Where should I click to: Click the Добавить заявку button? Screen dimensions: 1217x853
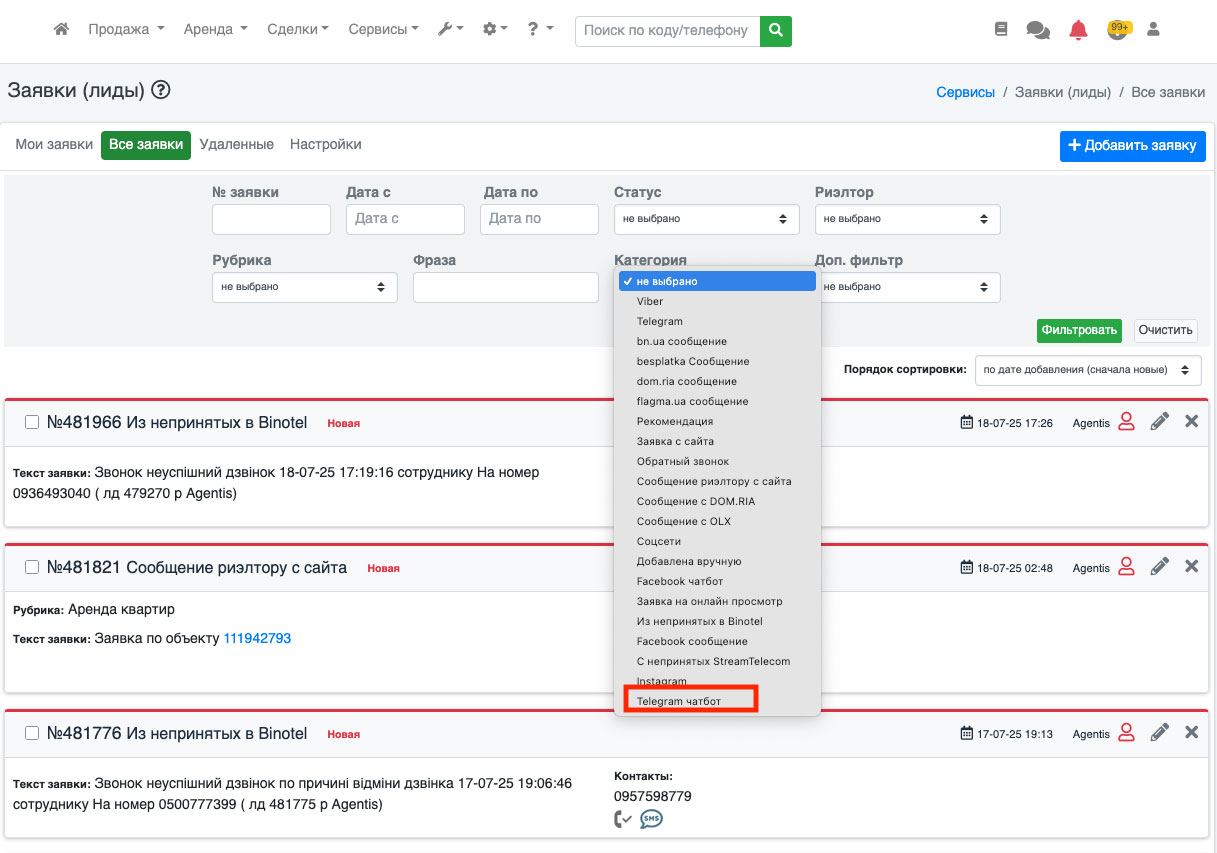click(1132, 146)
